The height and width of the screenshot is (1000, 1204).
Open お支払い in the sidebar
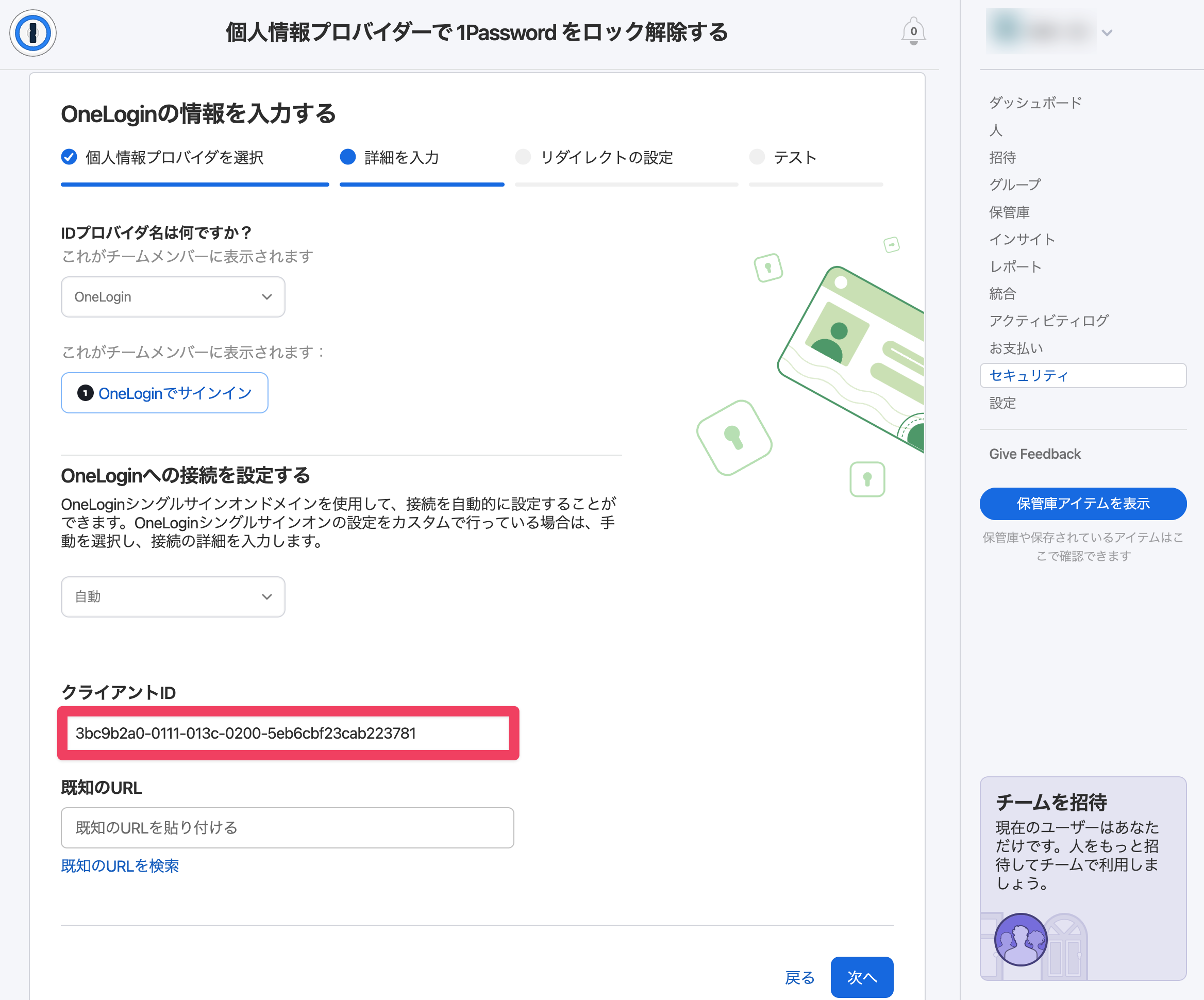click(x=1015, y=348)
